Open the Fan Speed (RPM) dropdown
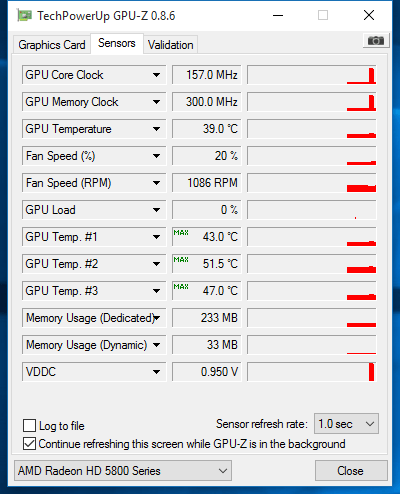 tap(156, 183)
